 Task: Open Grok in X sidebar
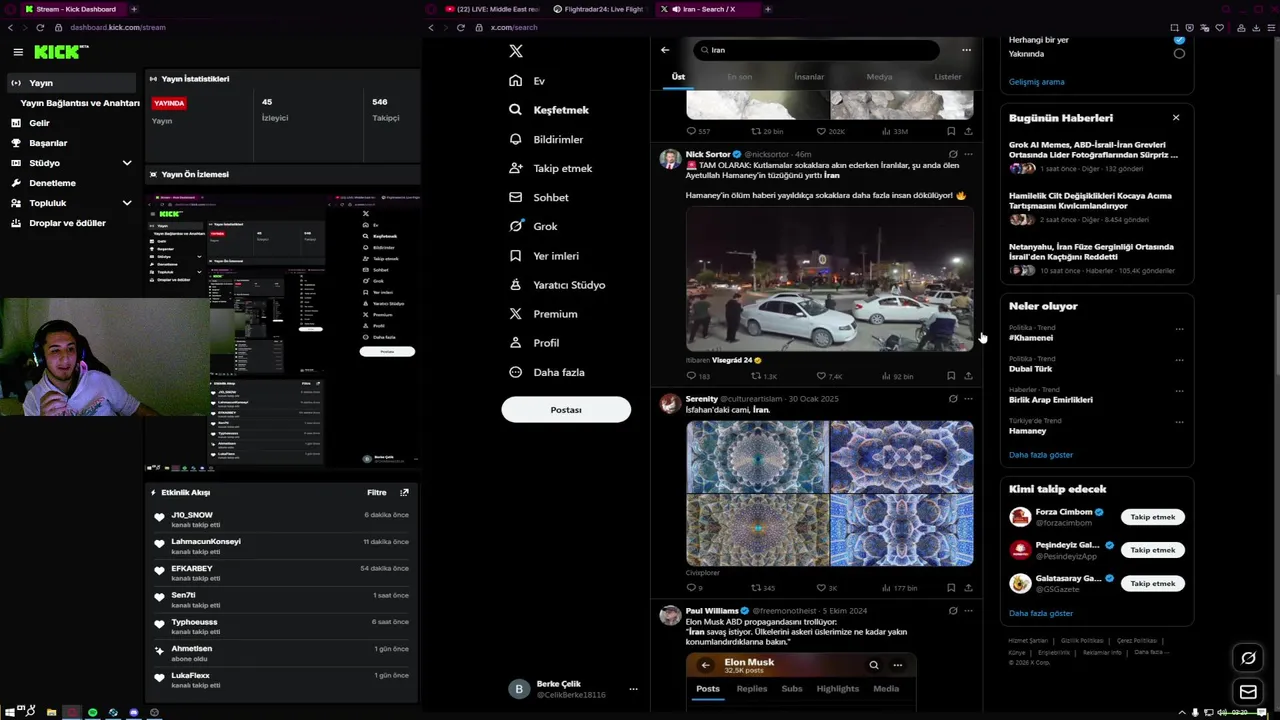tap(533, 226)
